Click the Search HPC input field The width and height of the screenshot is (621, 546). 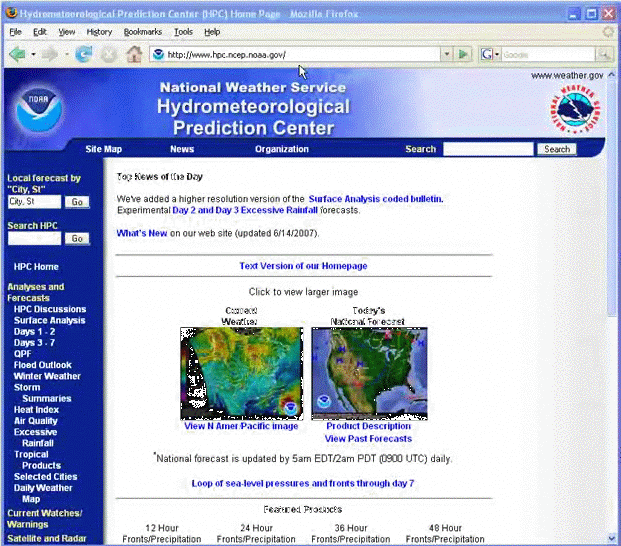(x=34, y=238)
